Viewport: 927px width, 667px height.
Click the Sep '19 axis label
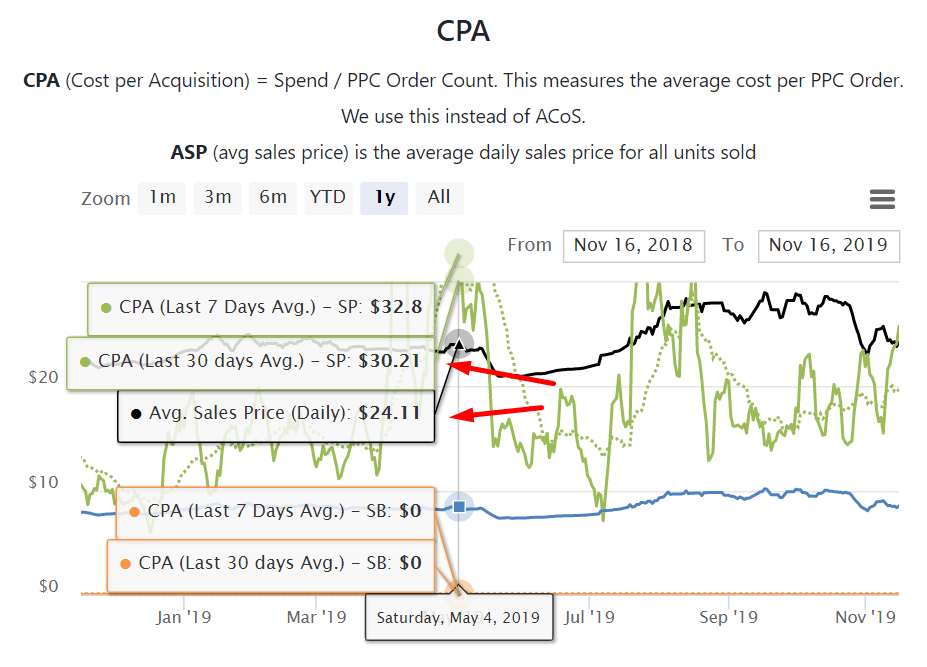tap(728, 617)
